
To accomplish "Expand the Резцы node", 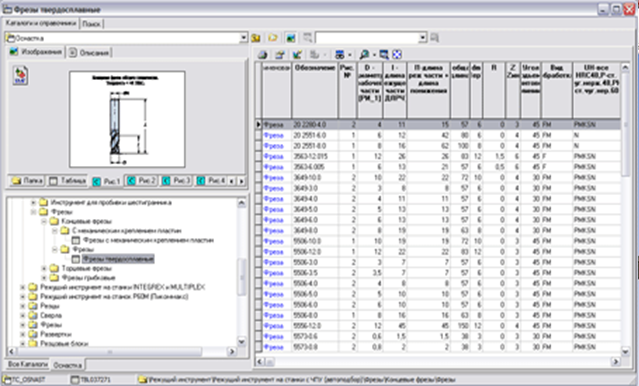I will (x=23, y=306).
